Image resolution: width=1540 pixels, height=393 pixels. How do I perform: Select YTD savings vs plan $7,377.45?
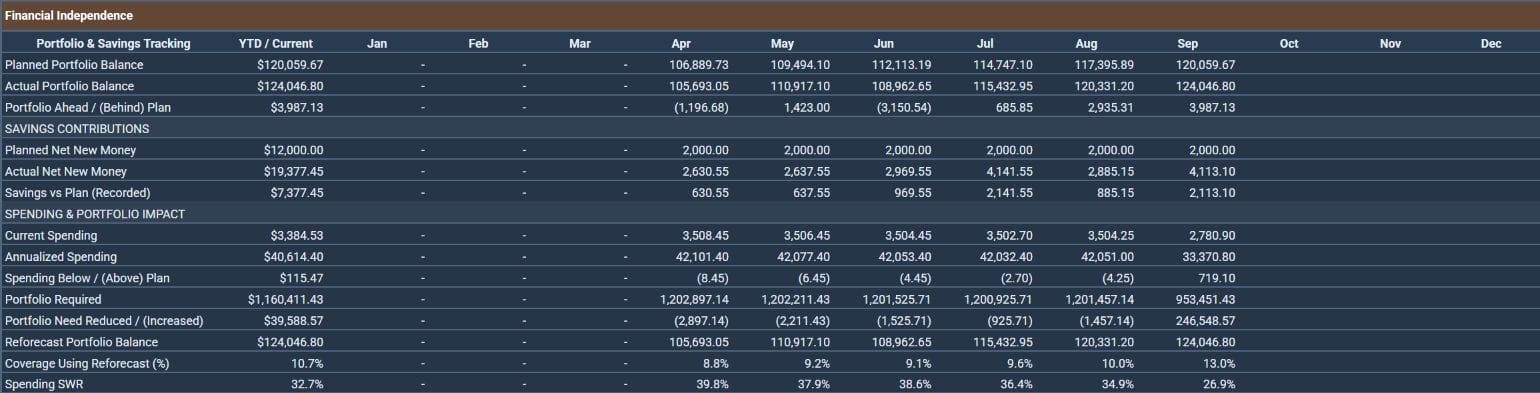coord(296,193)
